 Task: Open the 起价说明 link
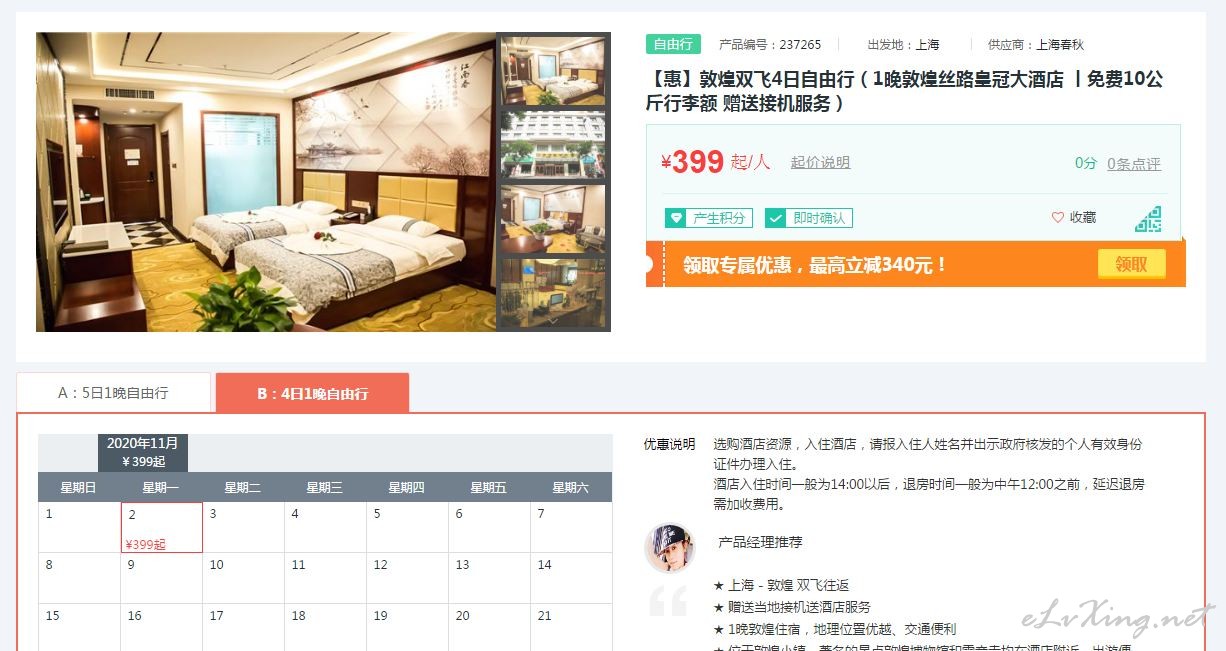[820, 162]
